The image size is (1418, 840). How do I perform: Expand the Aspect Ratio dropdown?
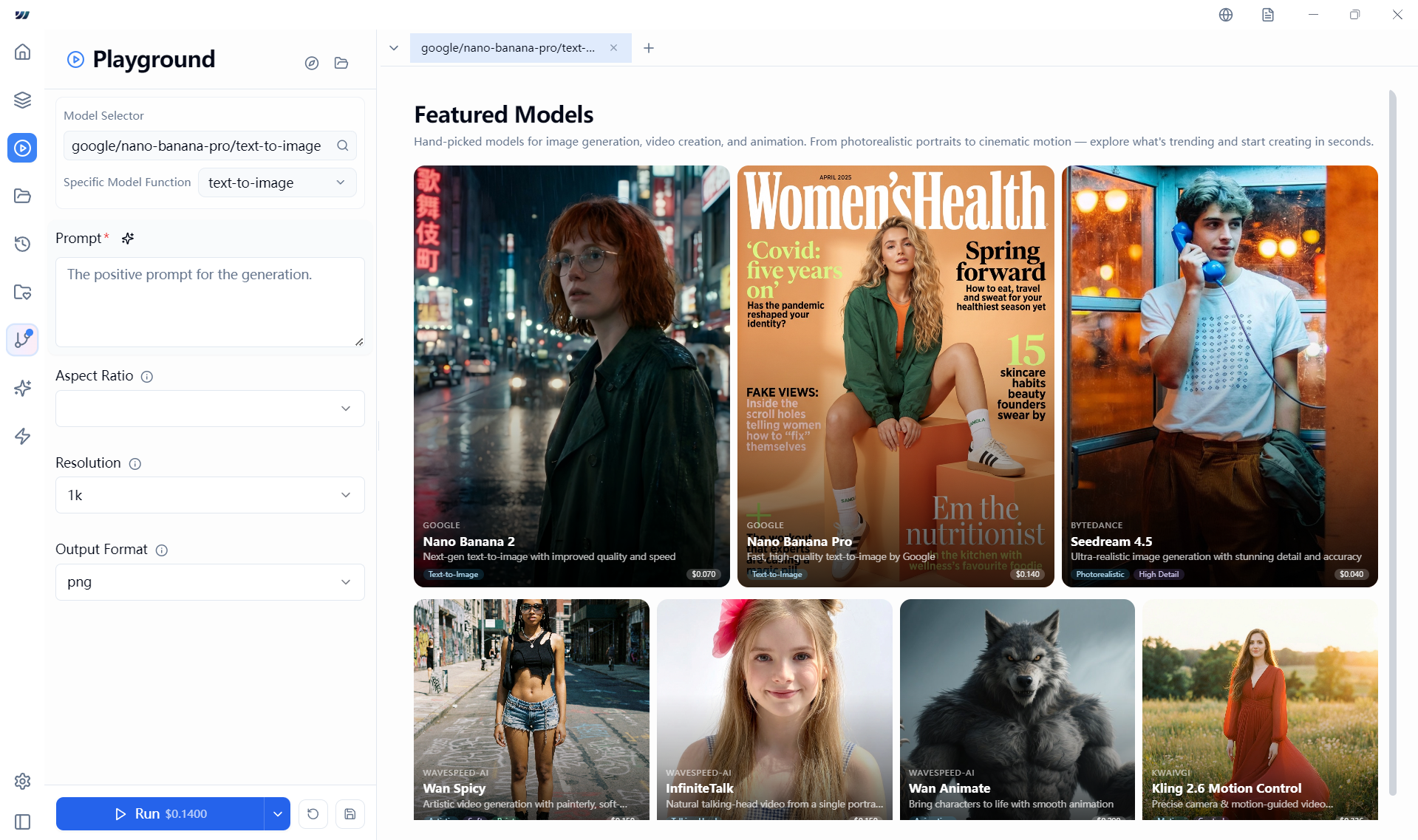click(210, 409)
